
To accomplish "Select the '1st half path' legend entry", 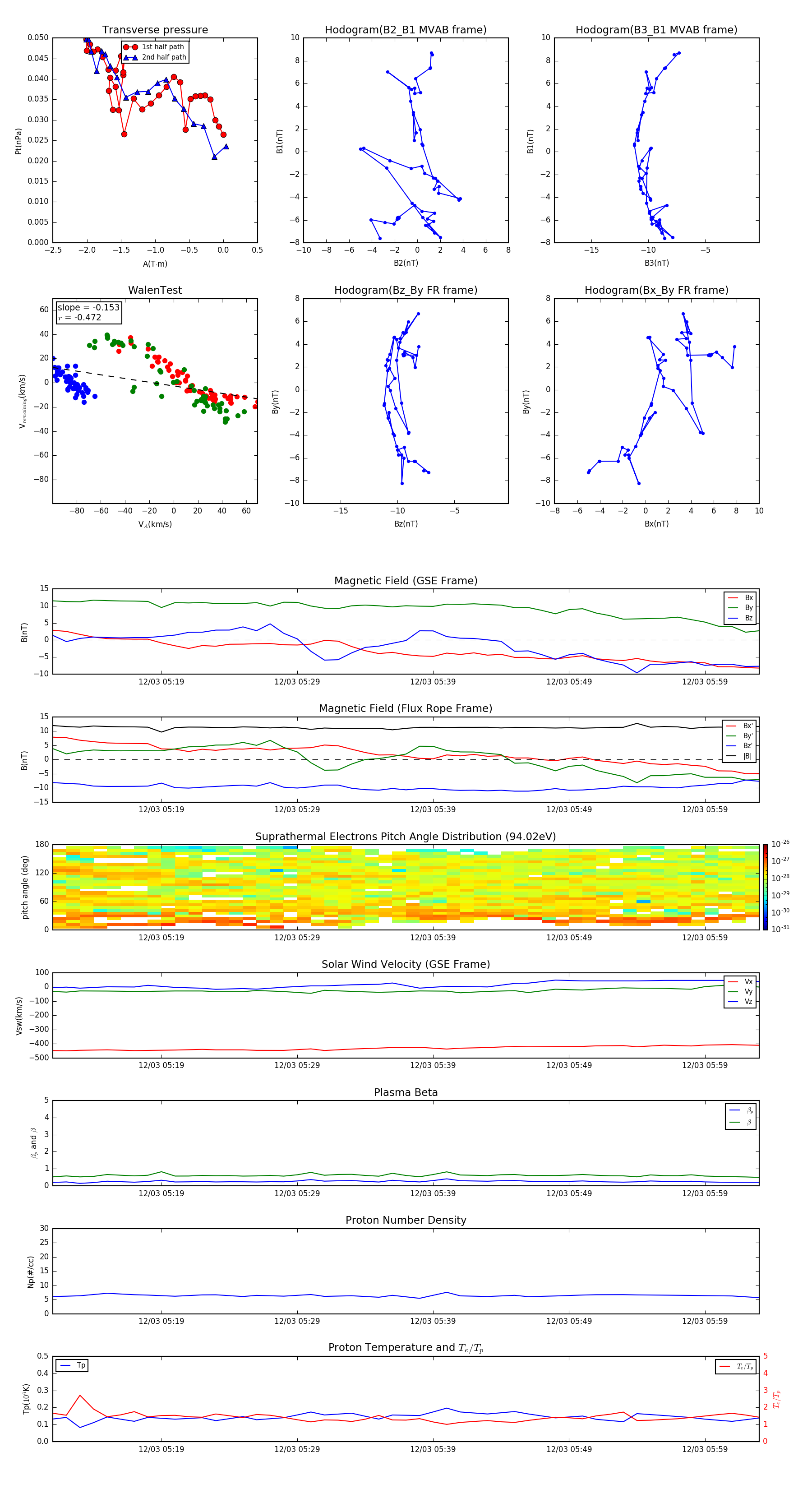I will pos(154,47).
